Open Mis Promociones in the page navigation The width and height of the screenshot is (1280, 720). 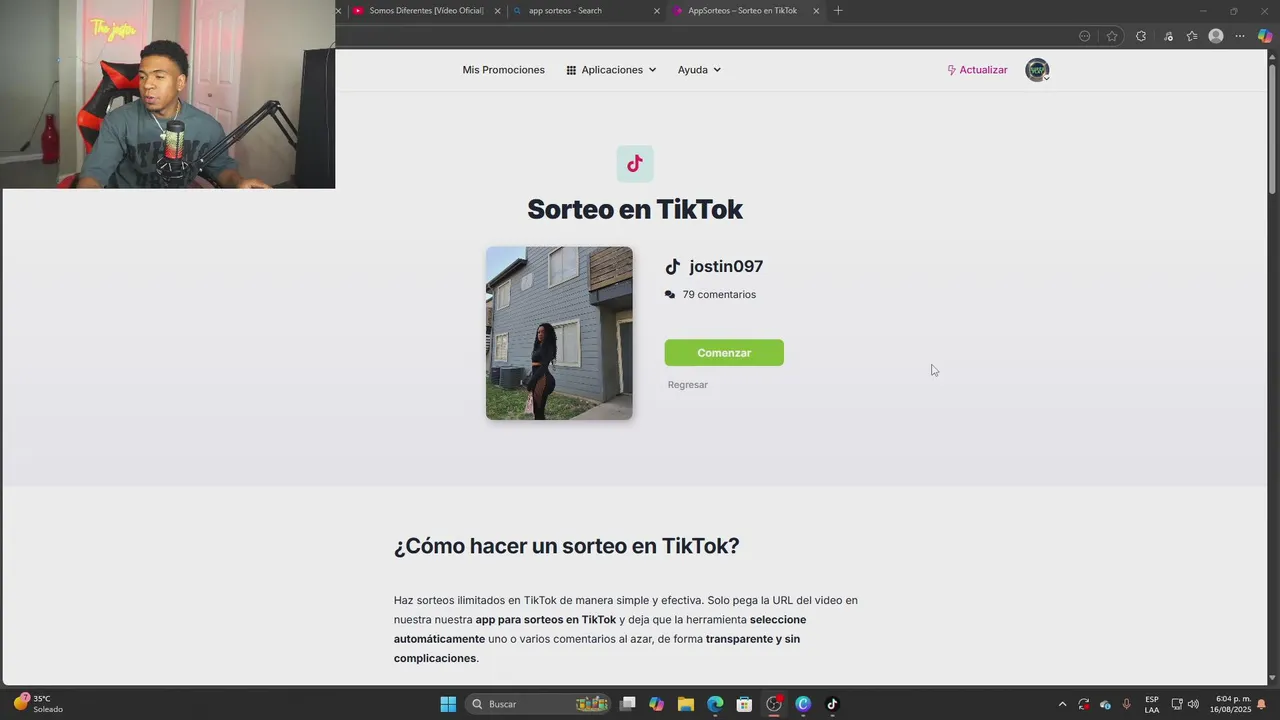click(x=503, y=70)
